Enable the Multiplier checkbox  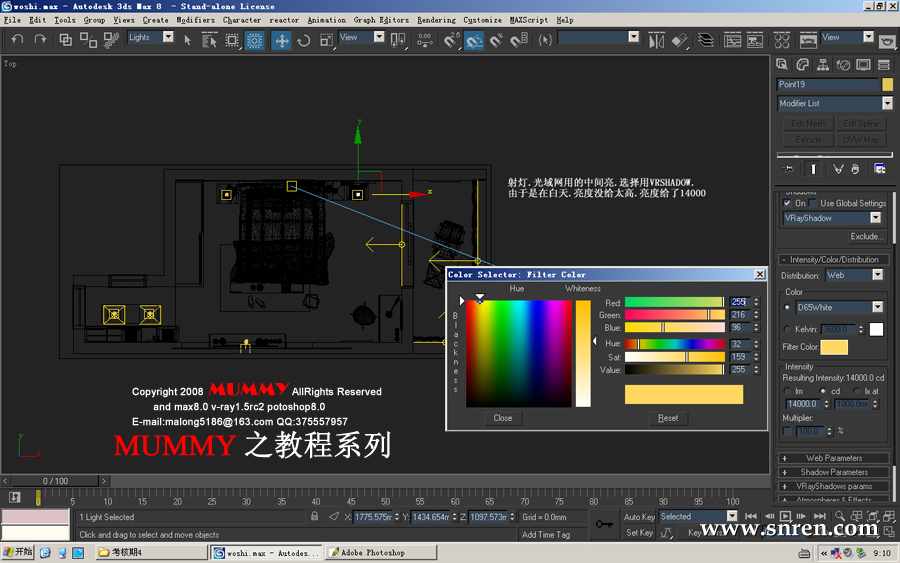click(788, 430)
